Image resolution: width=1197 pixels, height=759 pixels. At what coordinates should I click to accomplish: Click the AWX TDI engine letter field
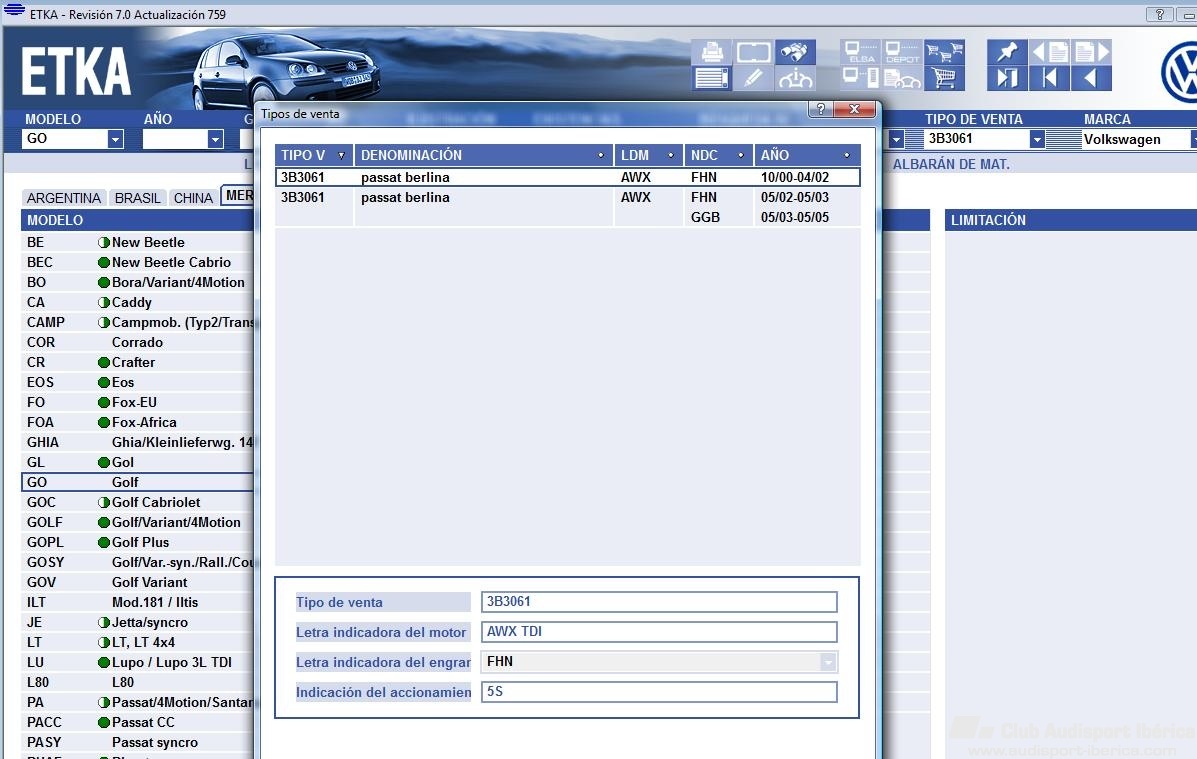click(659, 631)
